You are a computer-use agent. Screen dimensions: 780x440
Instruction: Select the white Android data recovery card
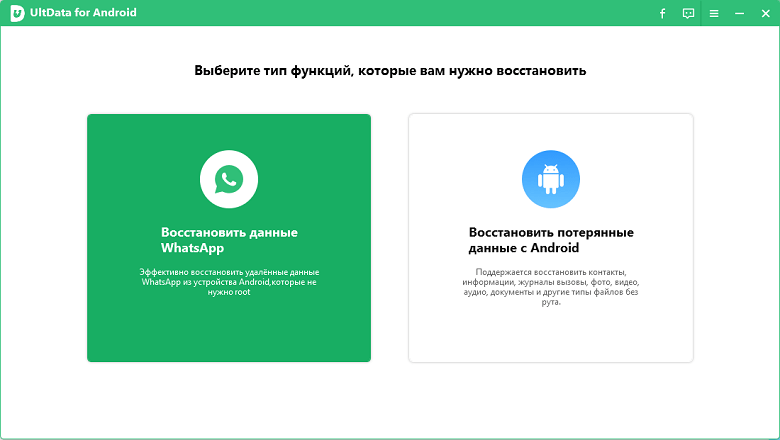click(x=551, y=238)
